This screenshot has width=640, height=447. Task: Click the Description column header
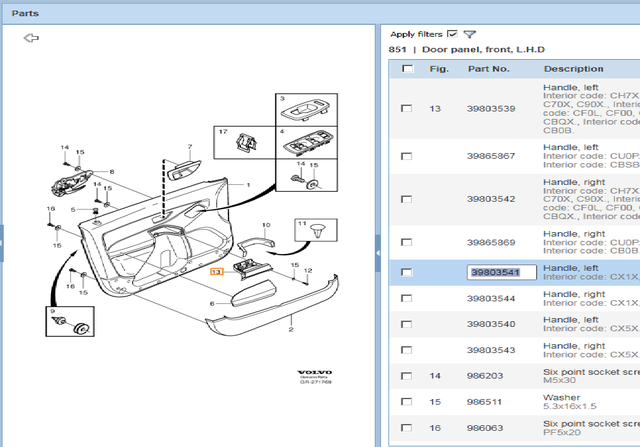(573, 69)
